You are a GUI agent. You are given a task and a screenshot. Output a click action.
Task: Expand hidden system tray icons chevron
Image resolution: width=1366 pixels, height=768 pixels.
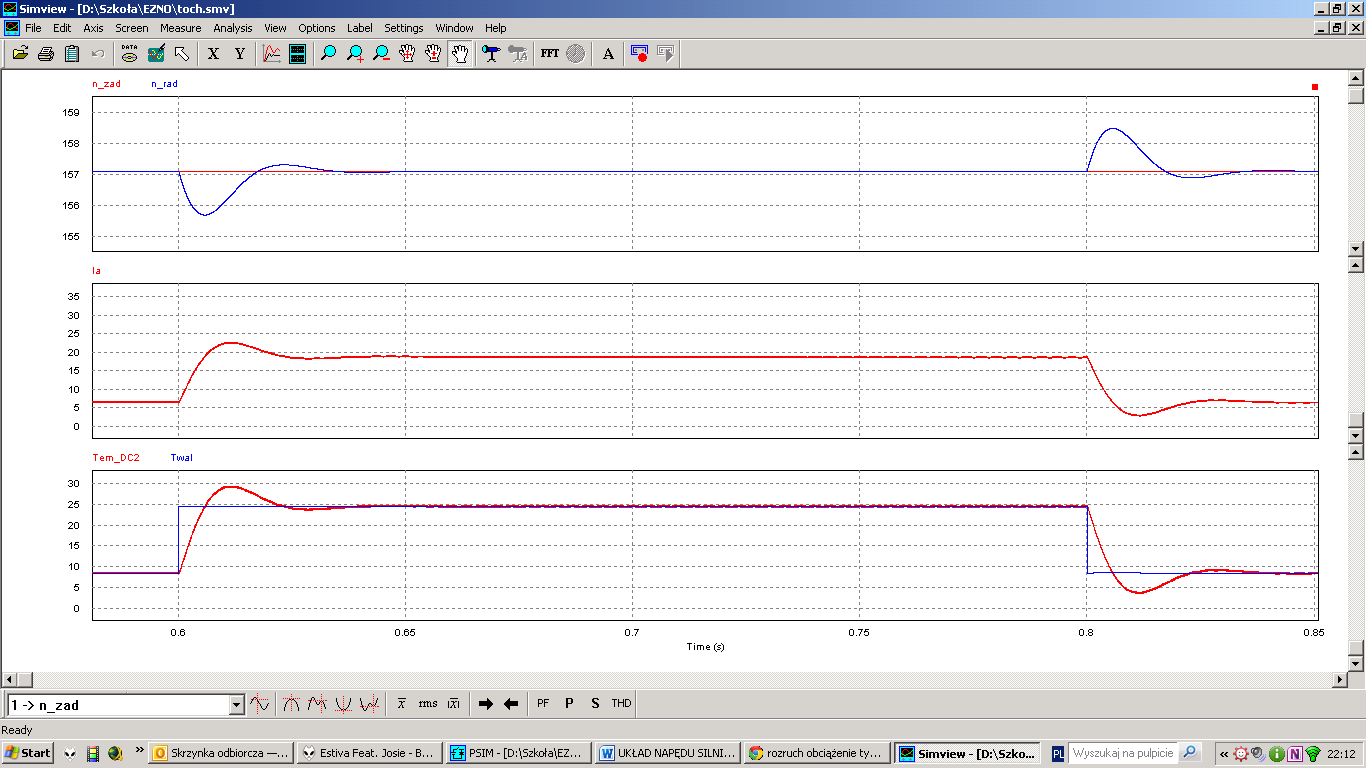pos(1224,753)
